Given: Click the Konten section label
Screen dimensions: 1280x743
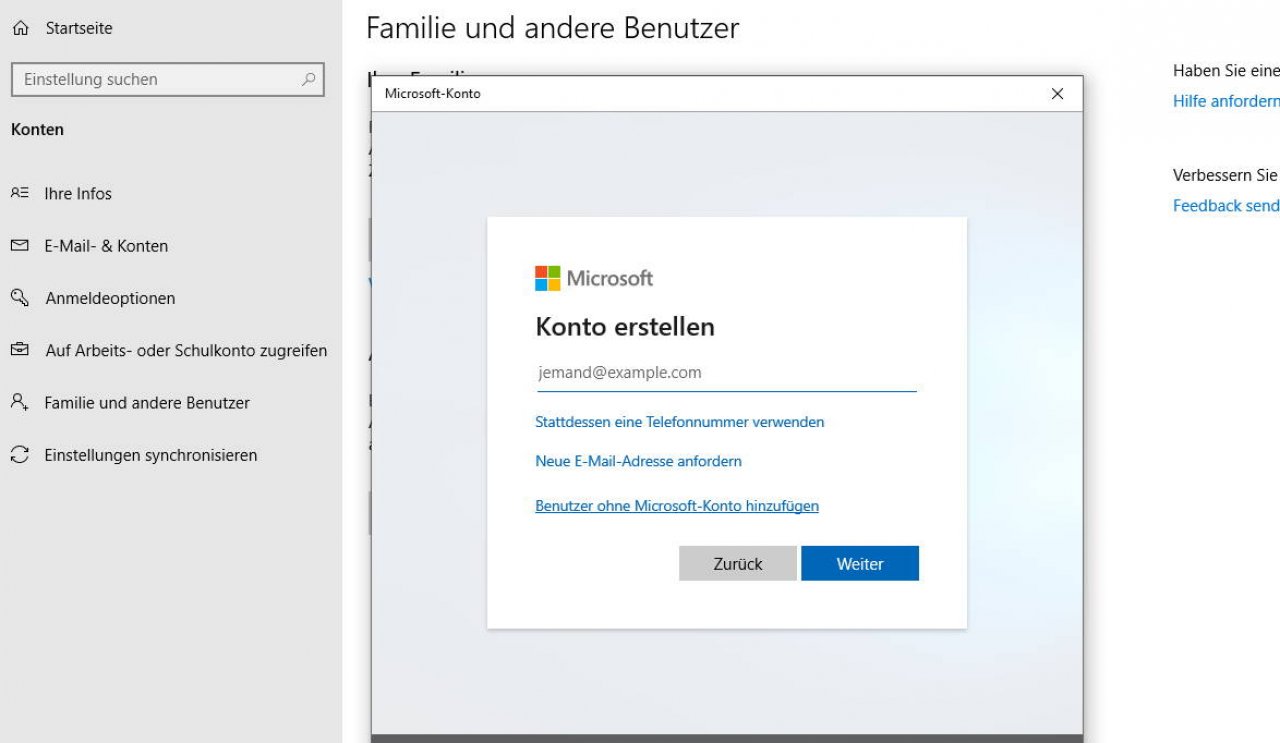Looking at the screenshot, I should [37, 129].
